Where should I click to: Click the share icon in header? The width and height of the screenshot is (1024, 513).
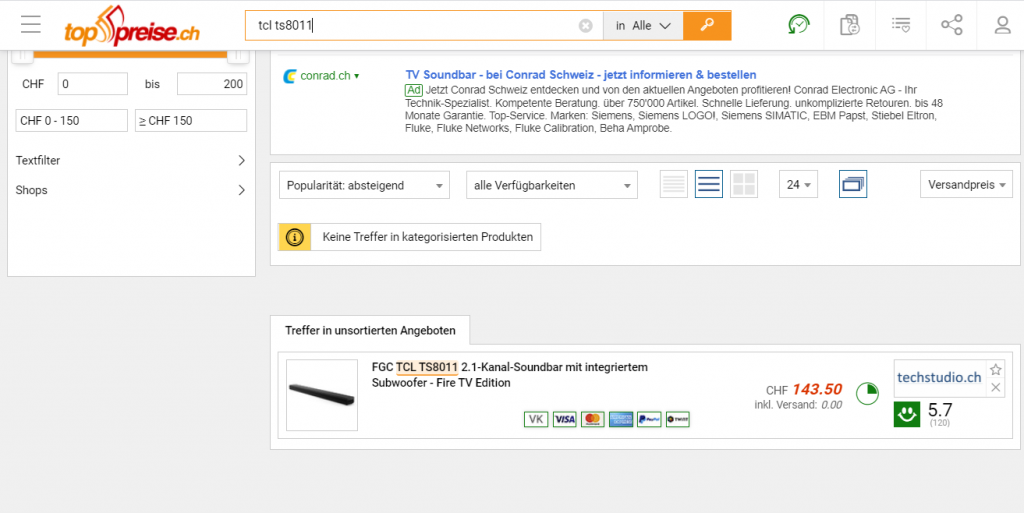click(x=952, y=25)
